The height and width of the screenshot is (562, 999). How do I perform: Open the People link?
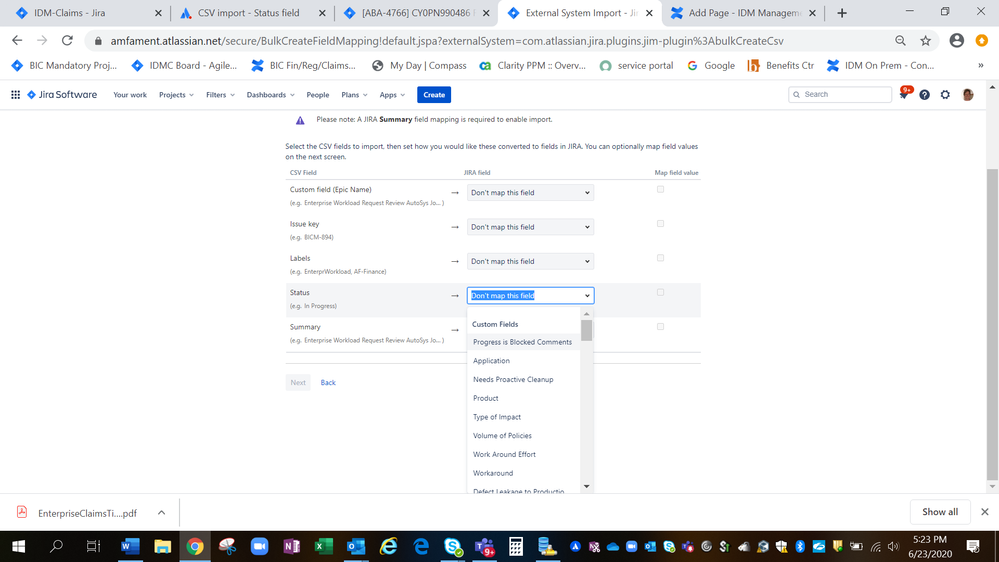click(x=317, y=94)
